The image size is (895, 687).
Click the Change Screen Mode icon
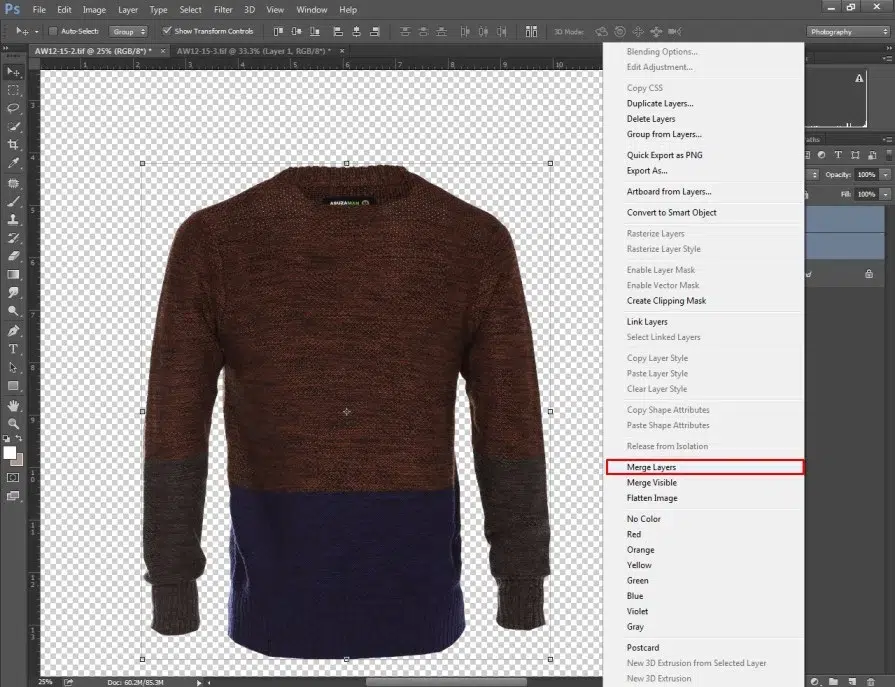pos(13,496)
